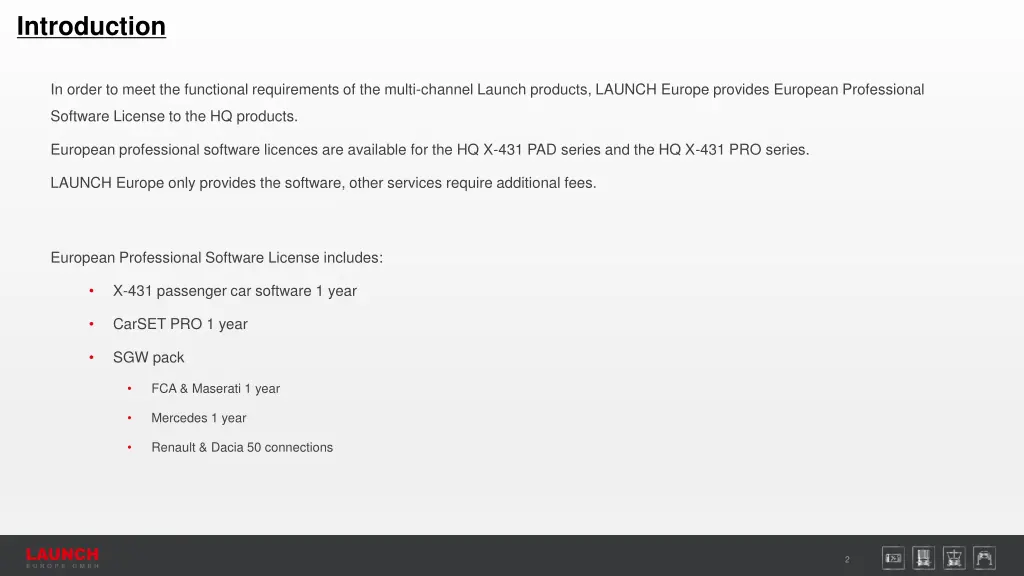The width and height of the screenshot is (1024, 576).
Task: Click the diagnostic tablet icon in footer
Action: click(893, 558)
